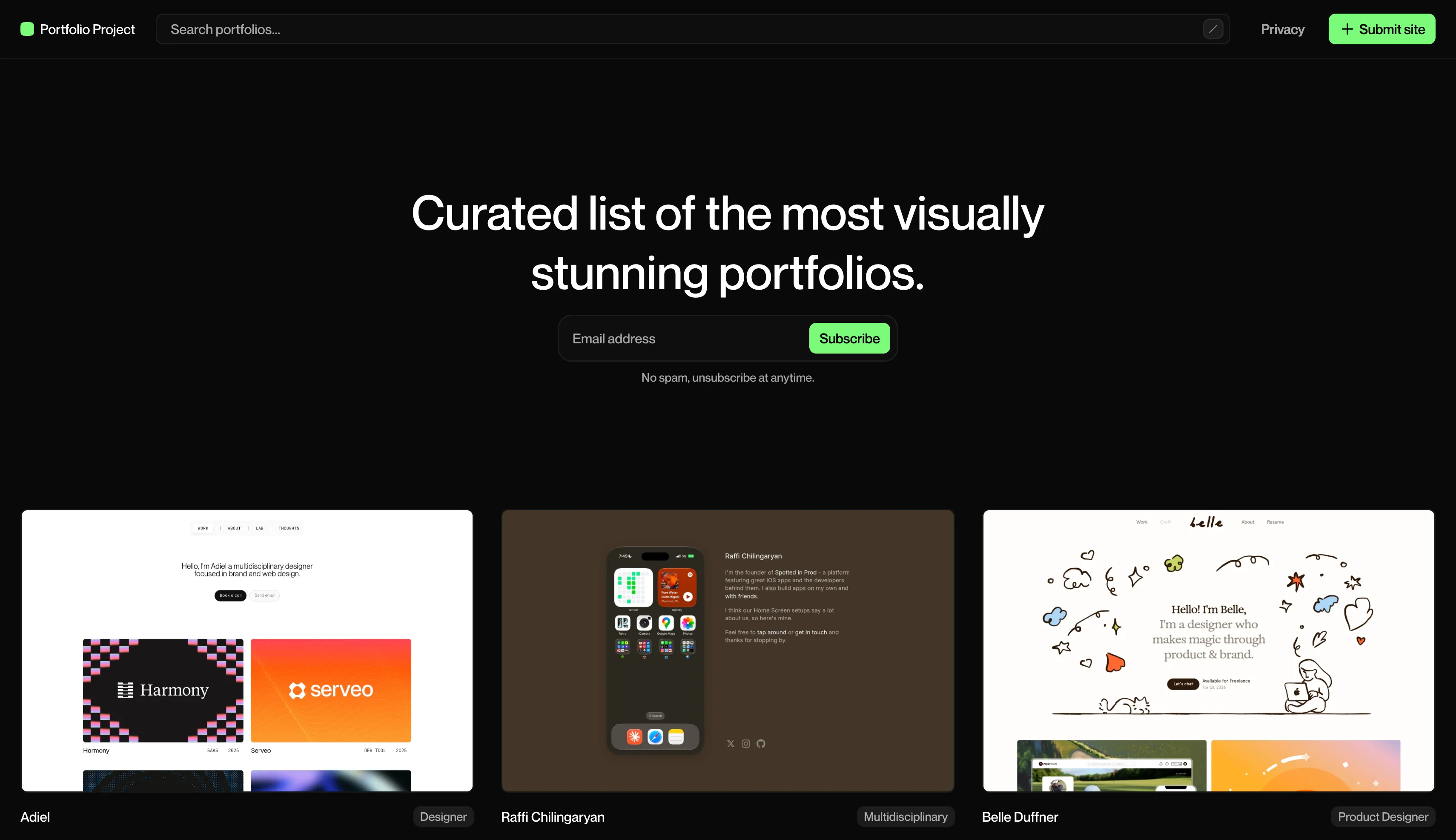Open the Privacy page link
Screen dimensions: 1456x840
(1282, 29)
